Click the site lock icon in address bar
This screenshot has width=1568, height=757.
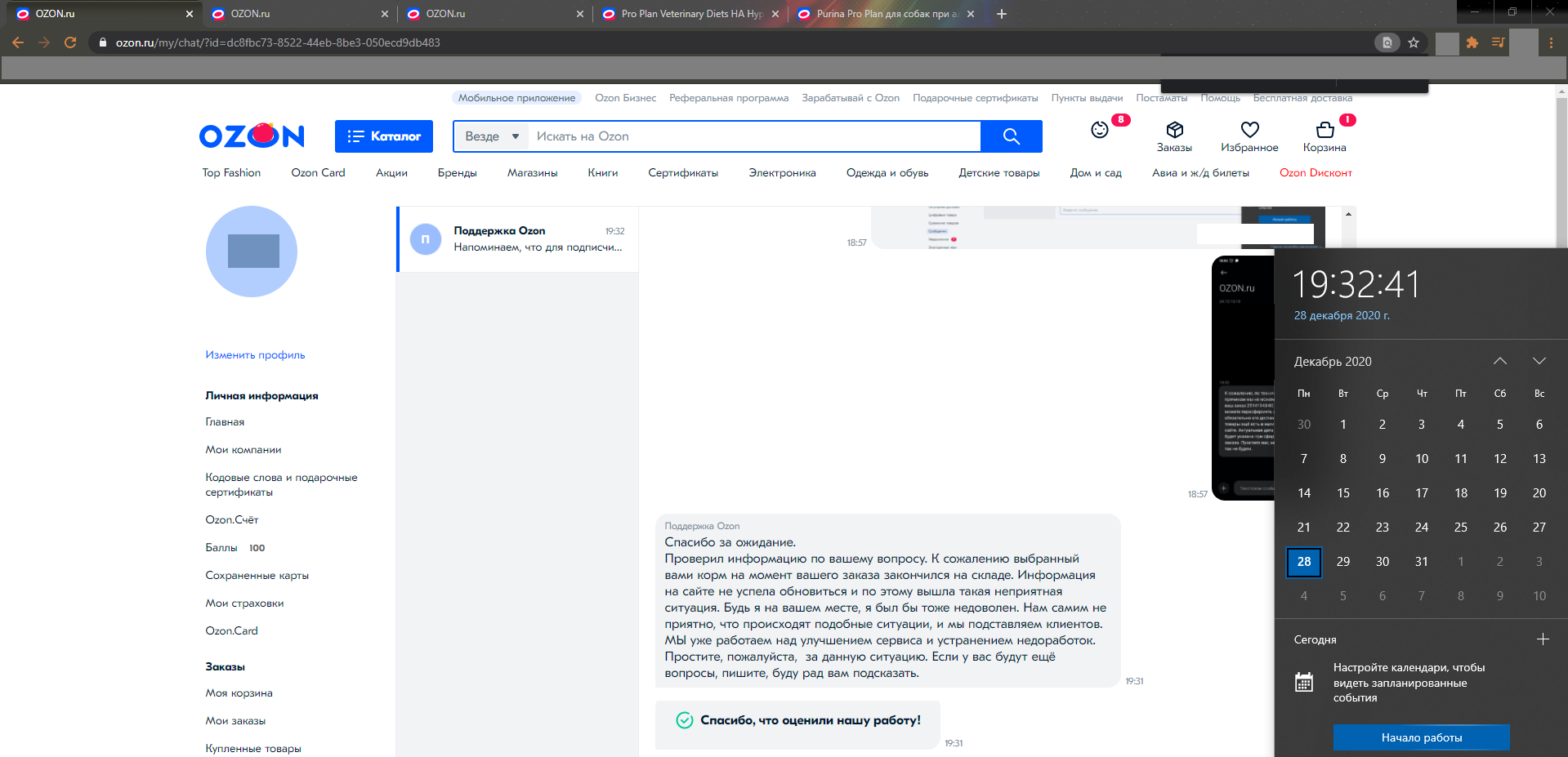(103, 42)
